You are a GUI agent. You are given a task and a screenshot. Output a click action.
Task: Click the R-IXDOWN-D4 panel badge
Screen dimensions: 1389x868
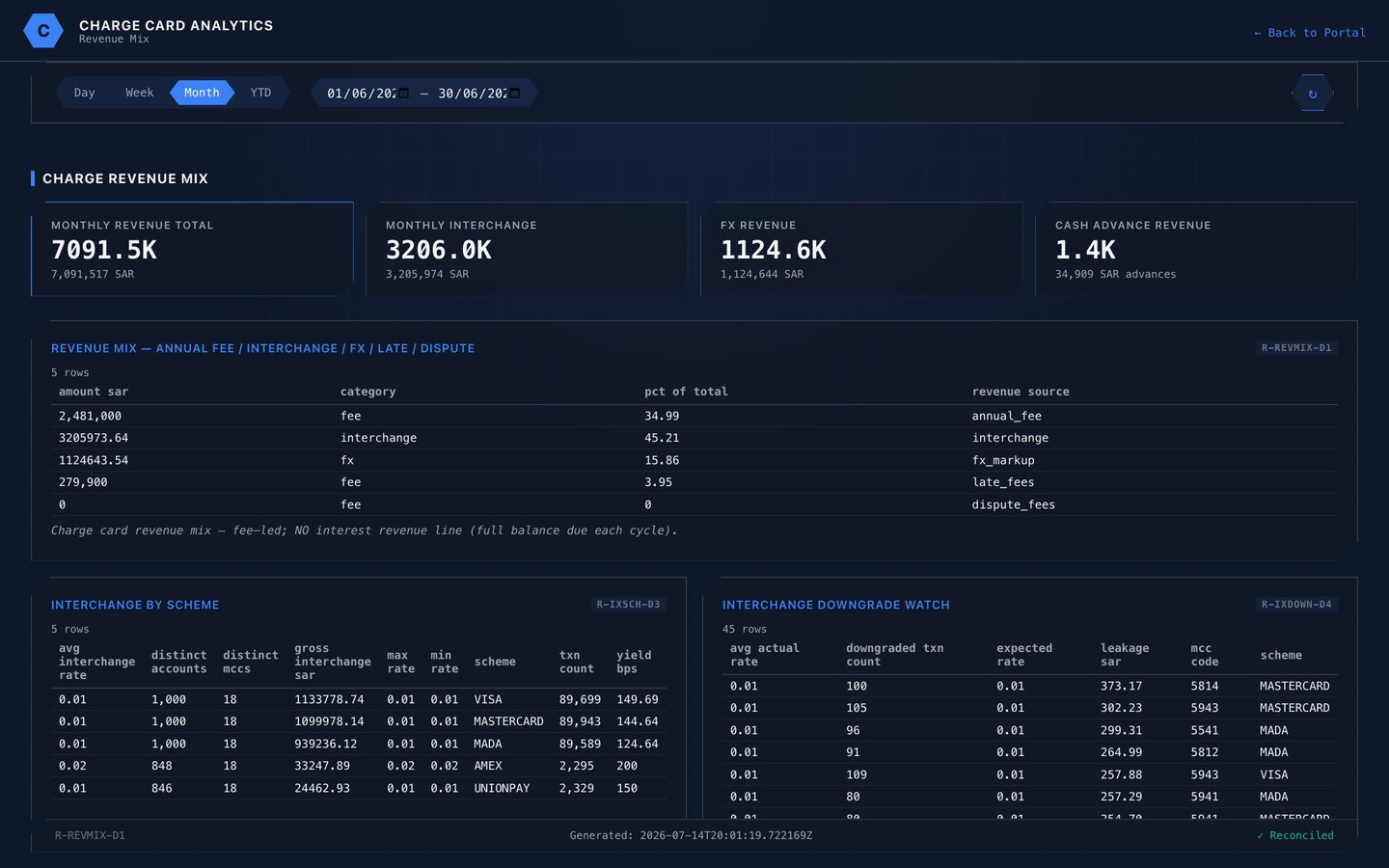pyautogui.click(x=1296, y=605)
